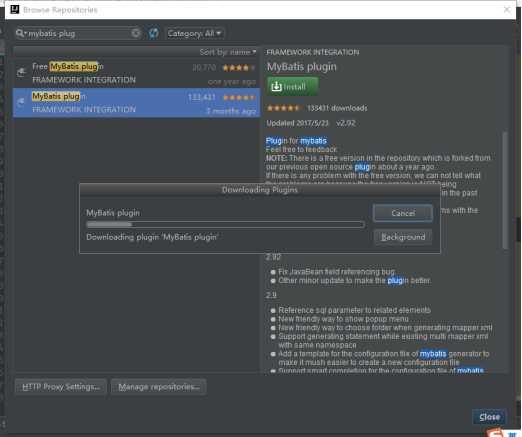Open the Sort by: name dropdown
This screenshot has width=522, height=437.
tap(228, 52)
